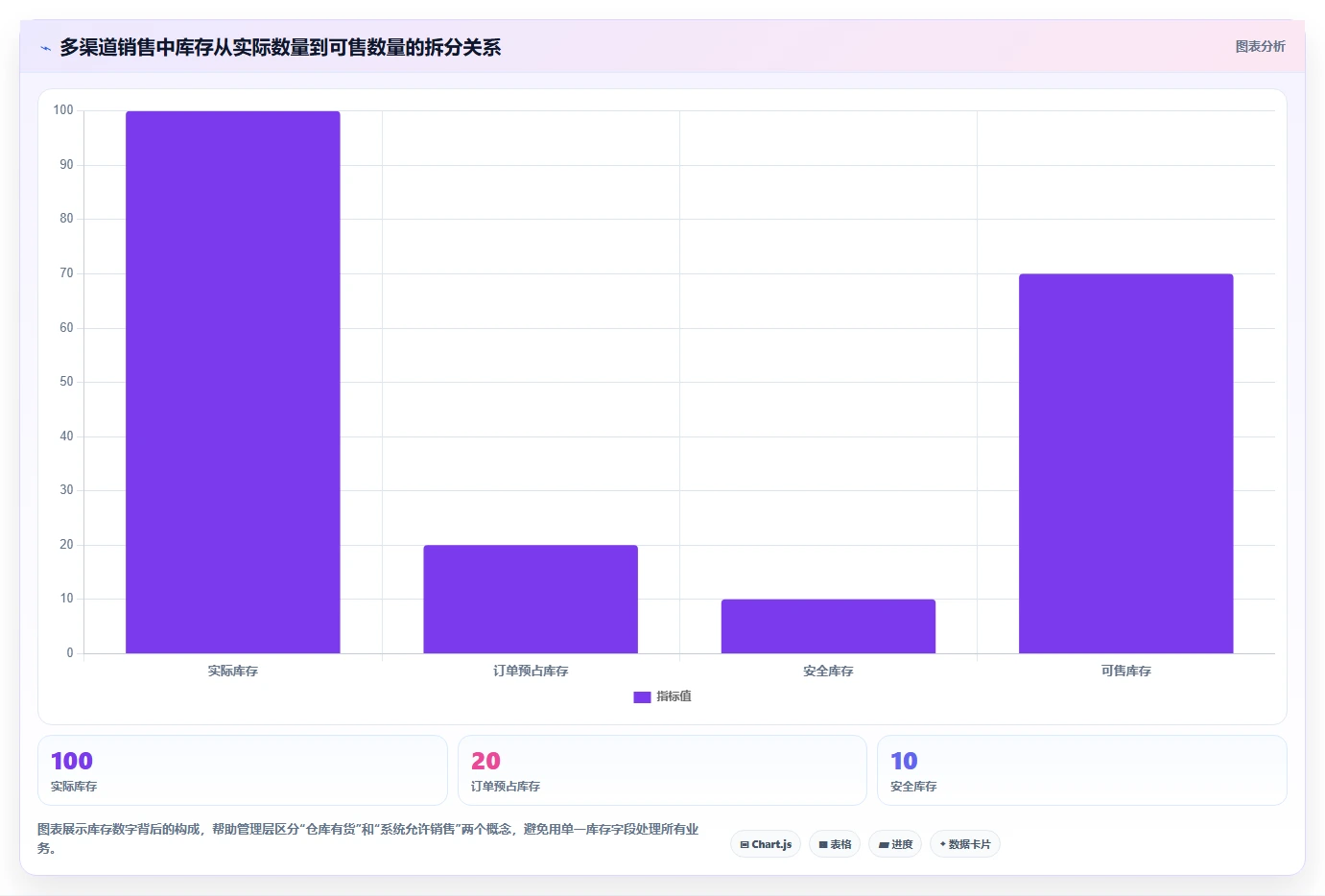
Task: Select the Chart.js tag
Action: tap(766, 844)
